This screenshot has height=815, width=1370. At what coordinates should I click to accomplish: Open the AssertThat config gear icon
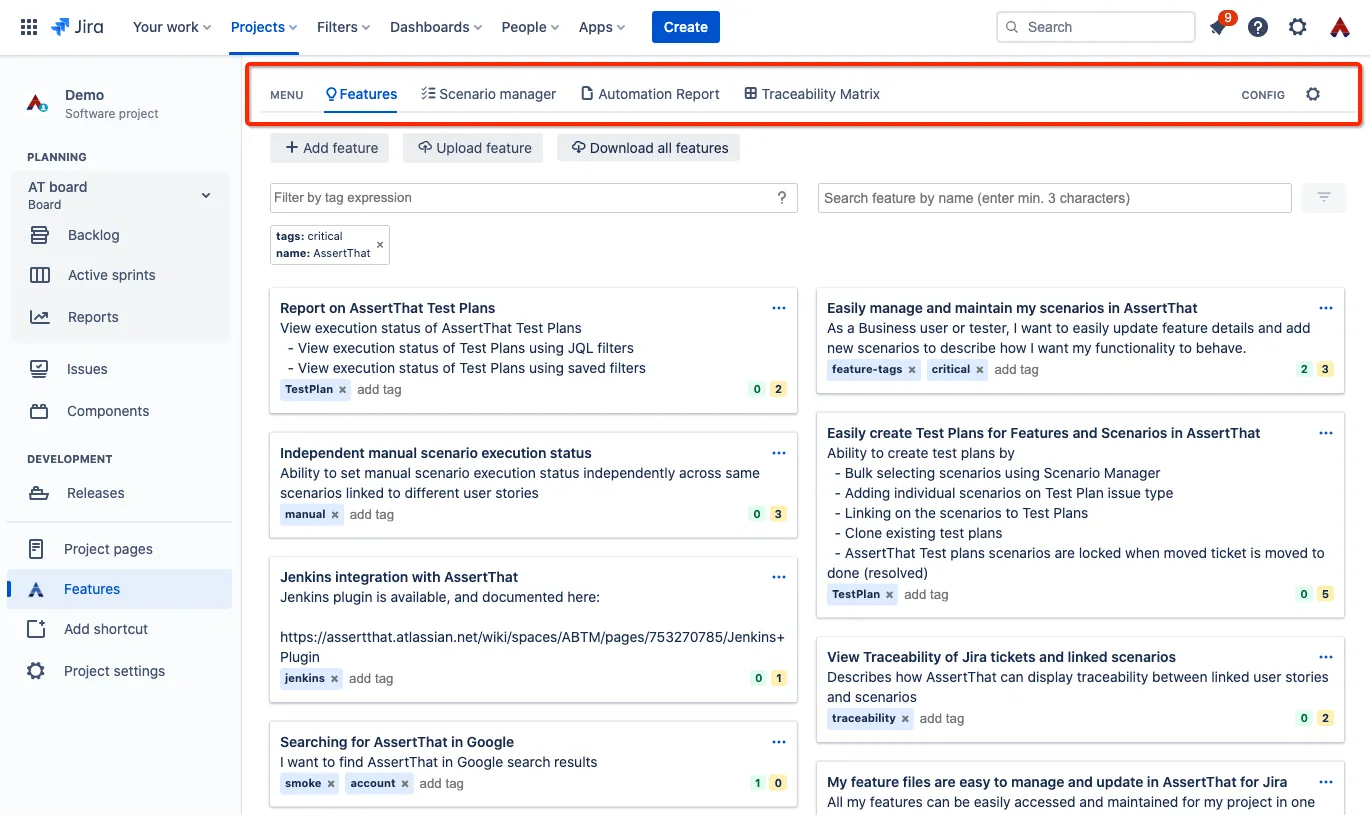pos(1313,94)
